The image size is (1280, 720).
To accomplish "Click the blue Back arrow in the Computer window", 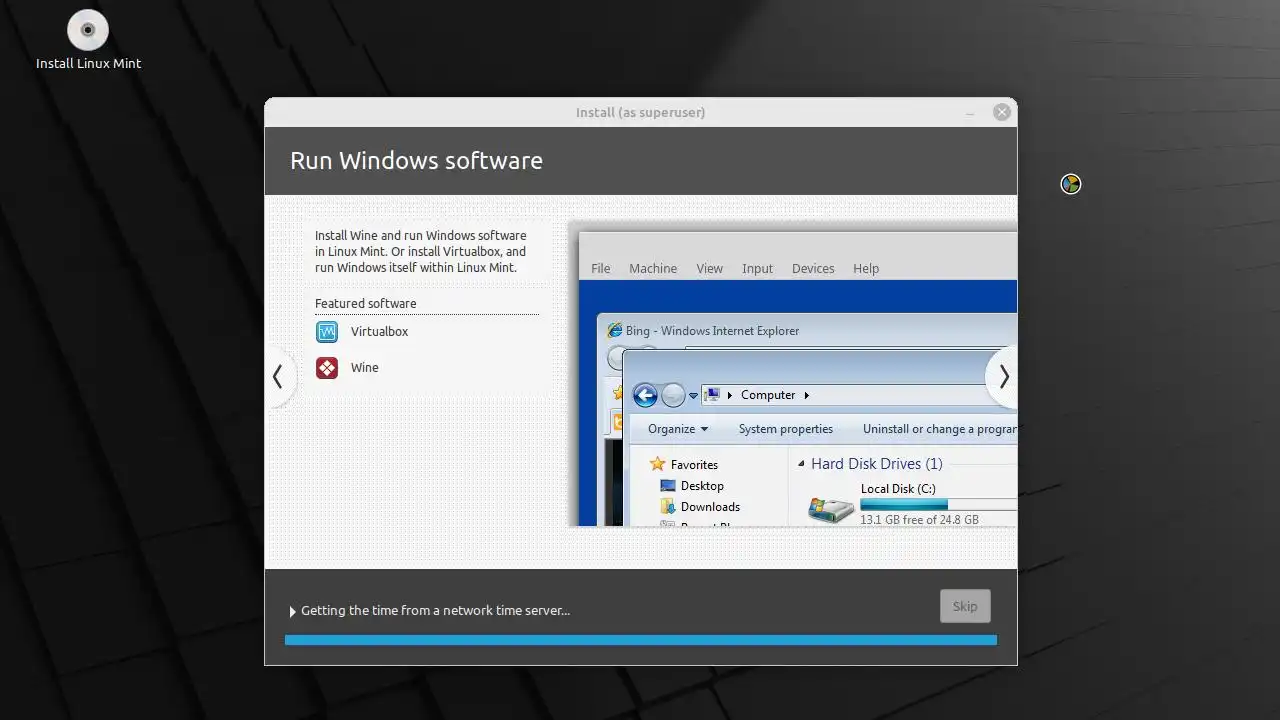I will (x=645, y=395).
